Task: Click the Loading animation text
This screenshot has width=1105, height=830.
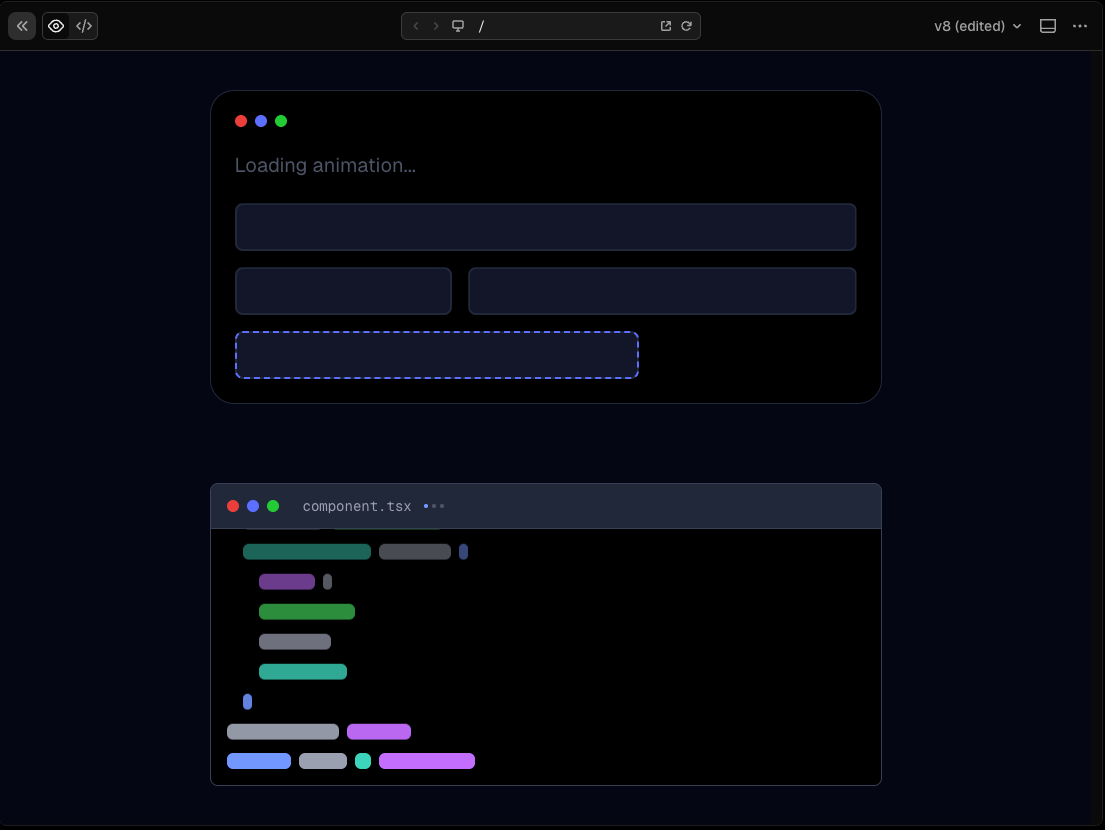Action: [325, 165]
